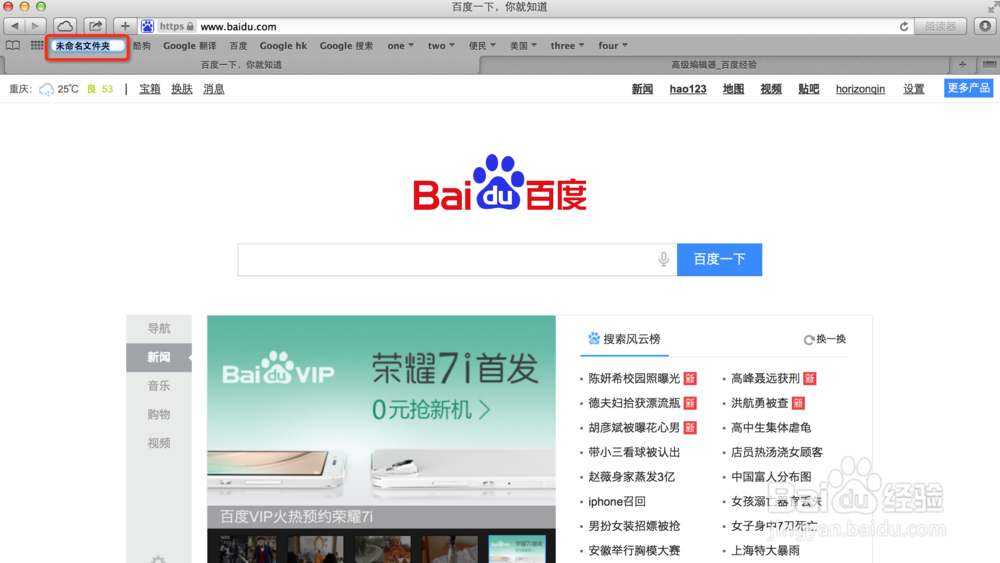Open the Google 搜索 bookmark
The image size is (1000, 563).
(346, 45)
